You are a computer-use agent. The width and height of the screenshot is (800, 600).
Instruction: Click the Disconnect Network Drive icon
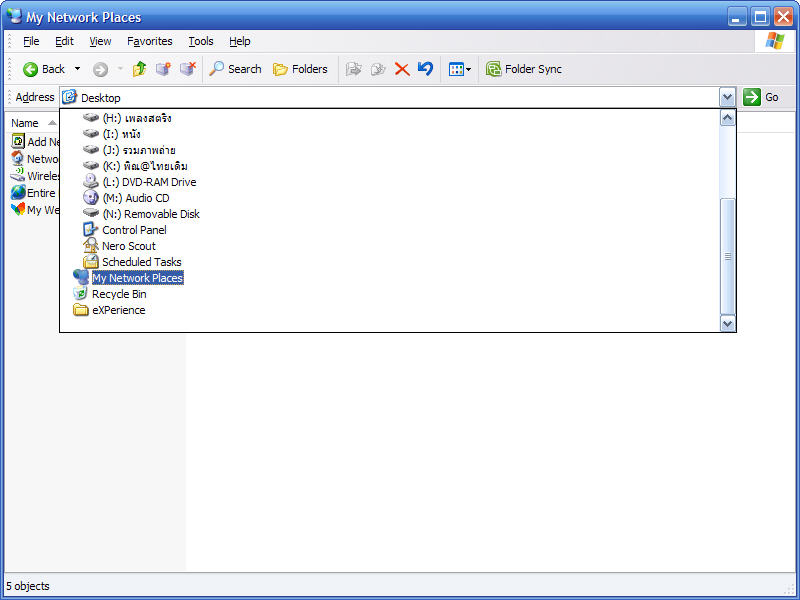(x=188, y=69)
